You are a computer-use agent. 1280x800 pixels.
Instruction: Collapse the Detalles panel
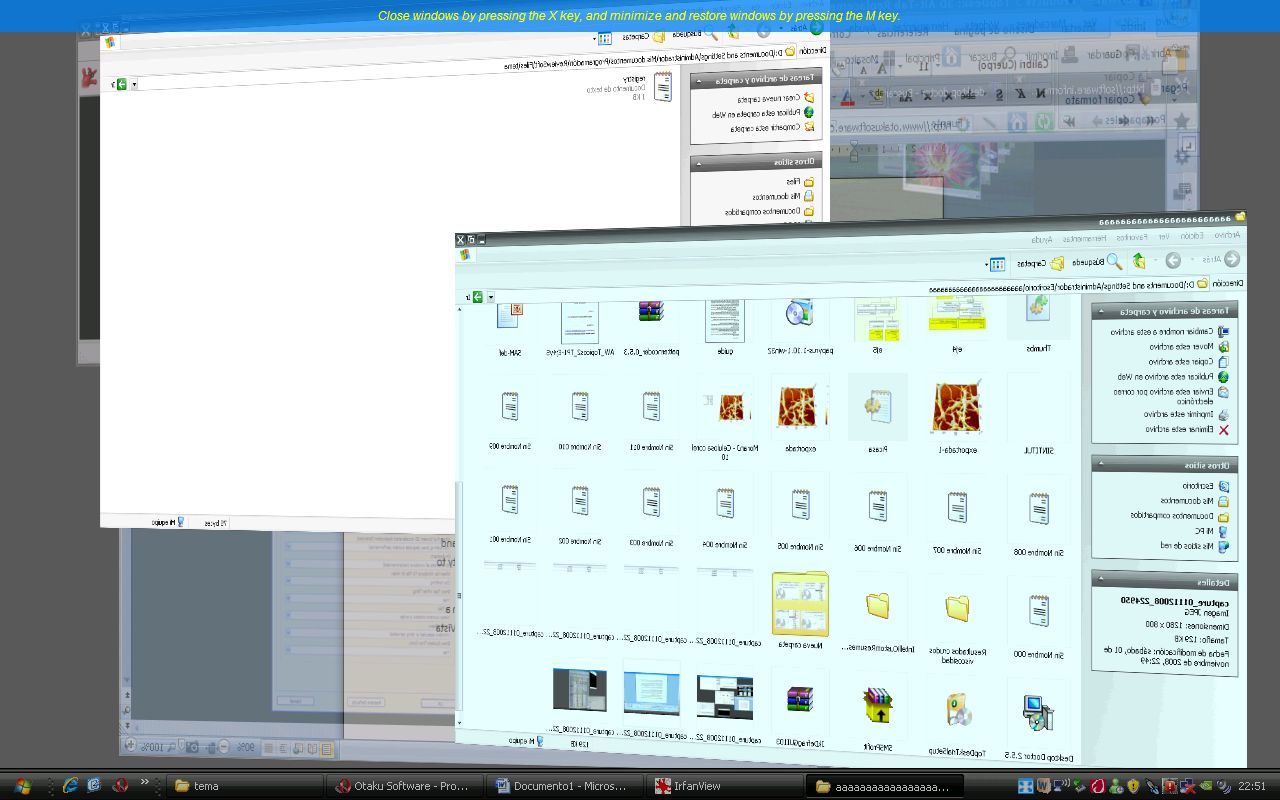1100,579
